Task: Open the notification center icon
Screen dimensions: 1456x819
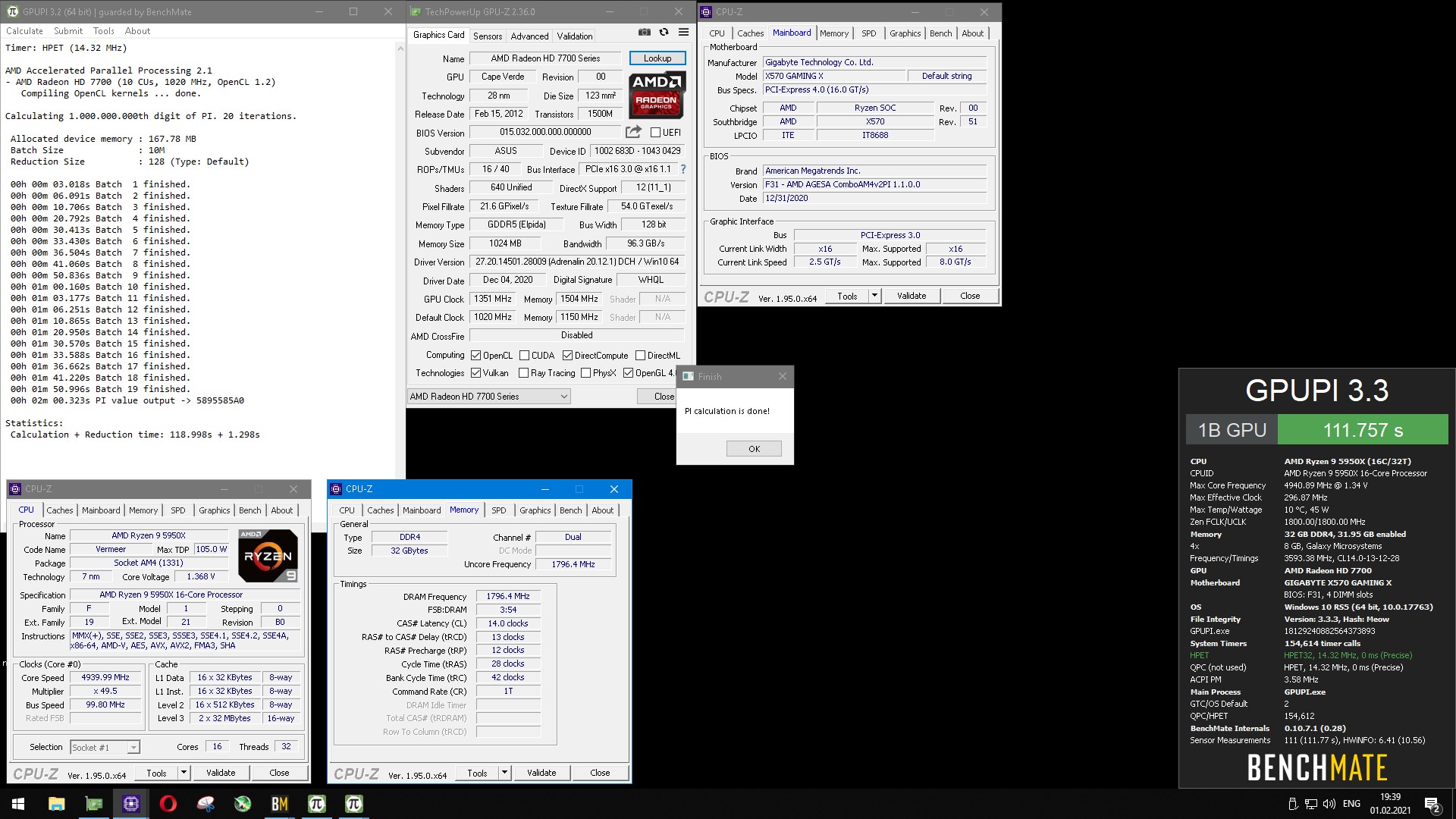Action: (1432, 805)
